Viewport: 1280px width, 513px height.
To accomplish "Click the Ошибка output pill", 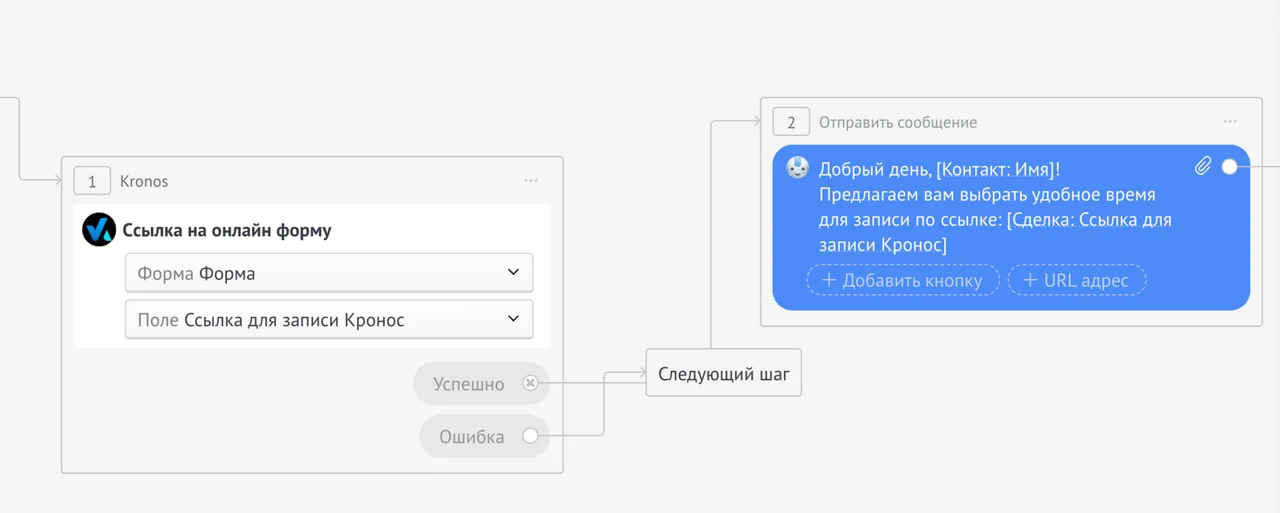I will (484, 437).
